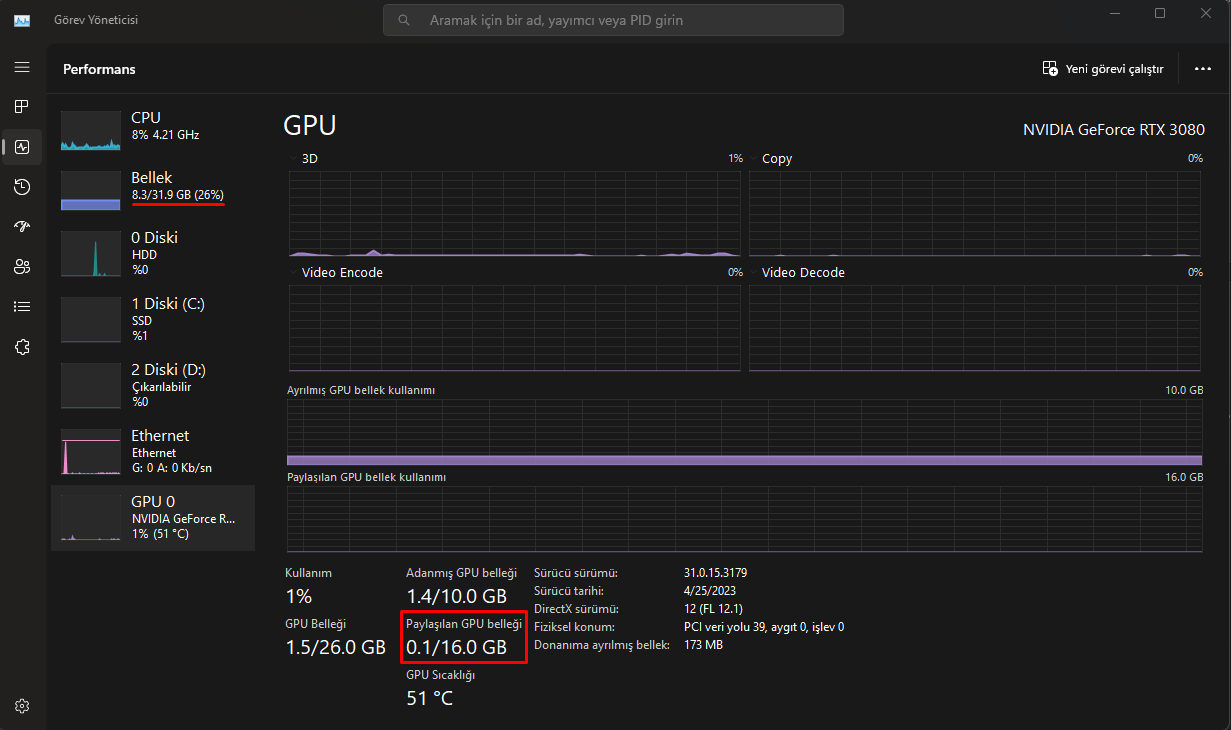Select CPU in the performance list

point(153,126)
